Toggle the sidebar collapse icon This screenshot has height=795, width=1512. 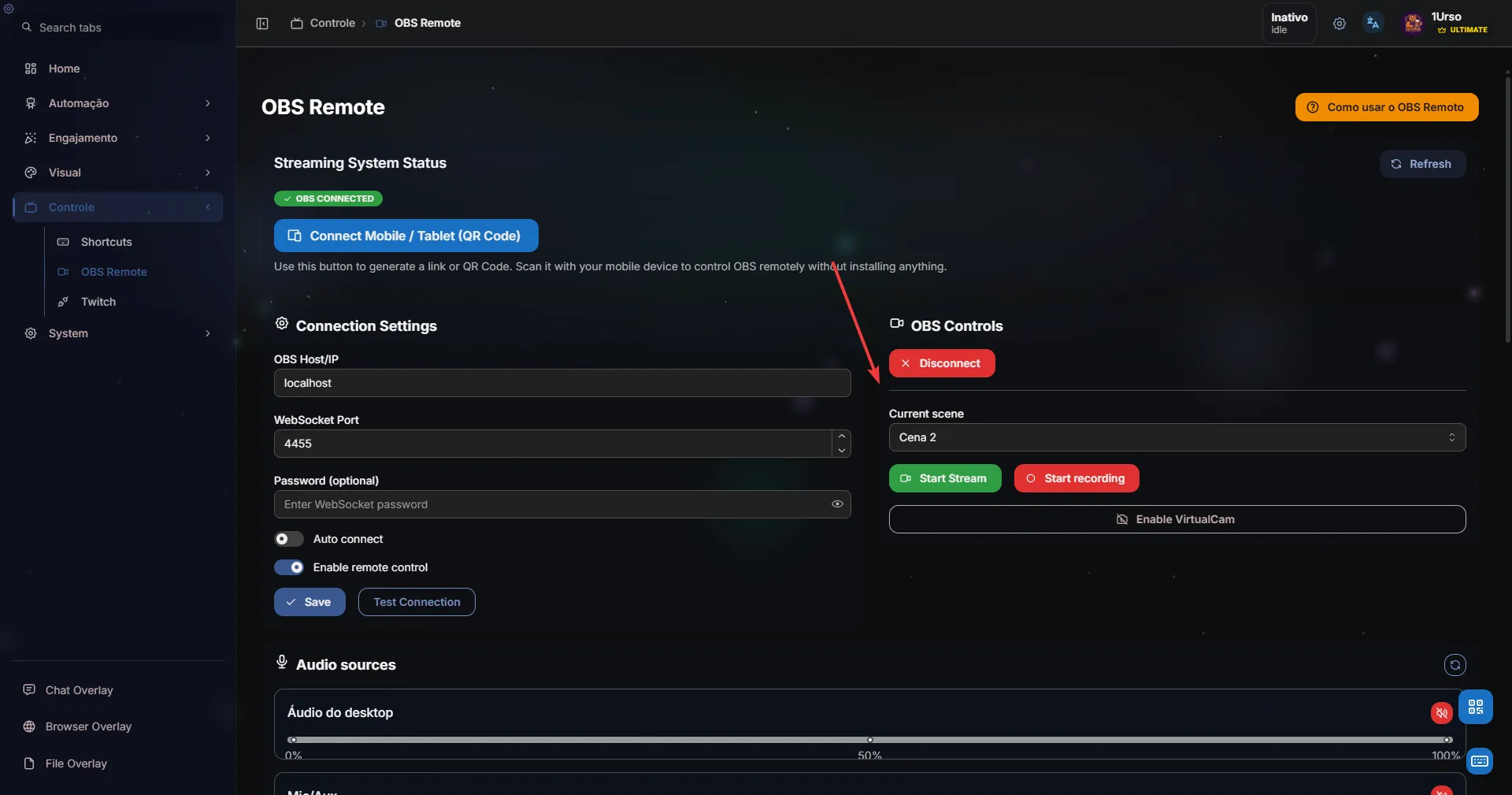tap(262, 24)
